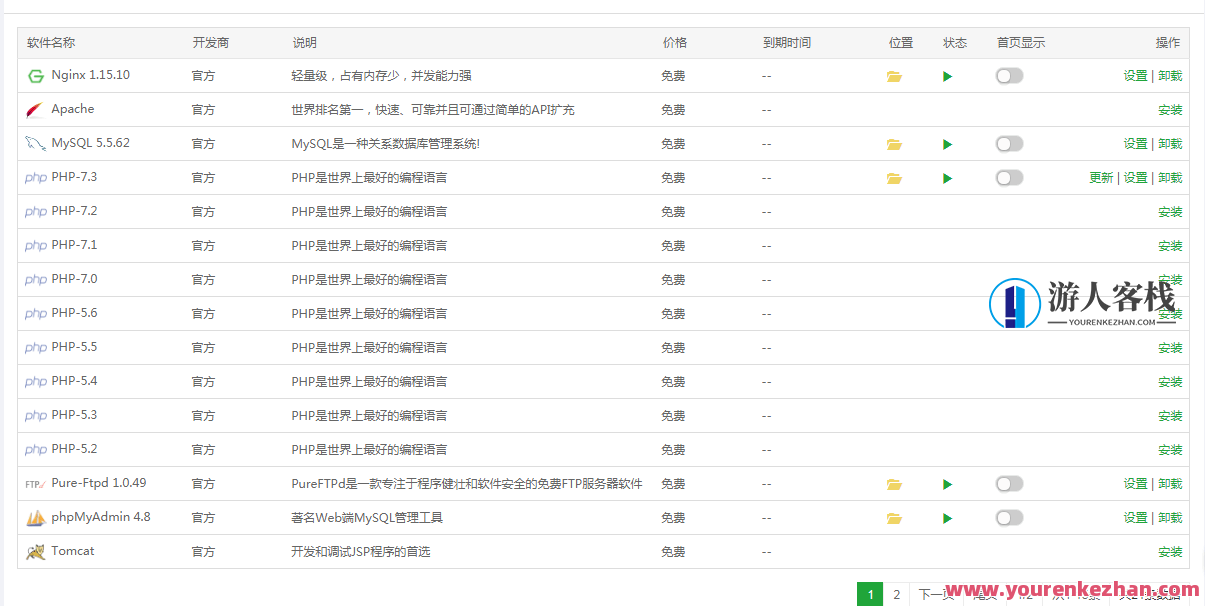
Task: Toggle homepage display for PHP-7.3
Action: coord(1010,178)
